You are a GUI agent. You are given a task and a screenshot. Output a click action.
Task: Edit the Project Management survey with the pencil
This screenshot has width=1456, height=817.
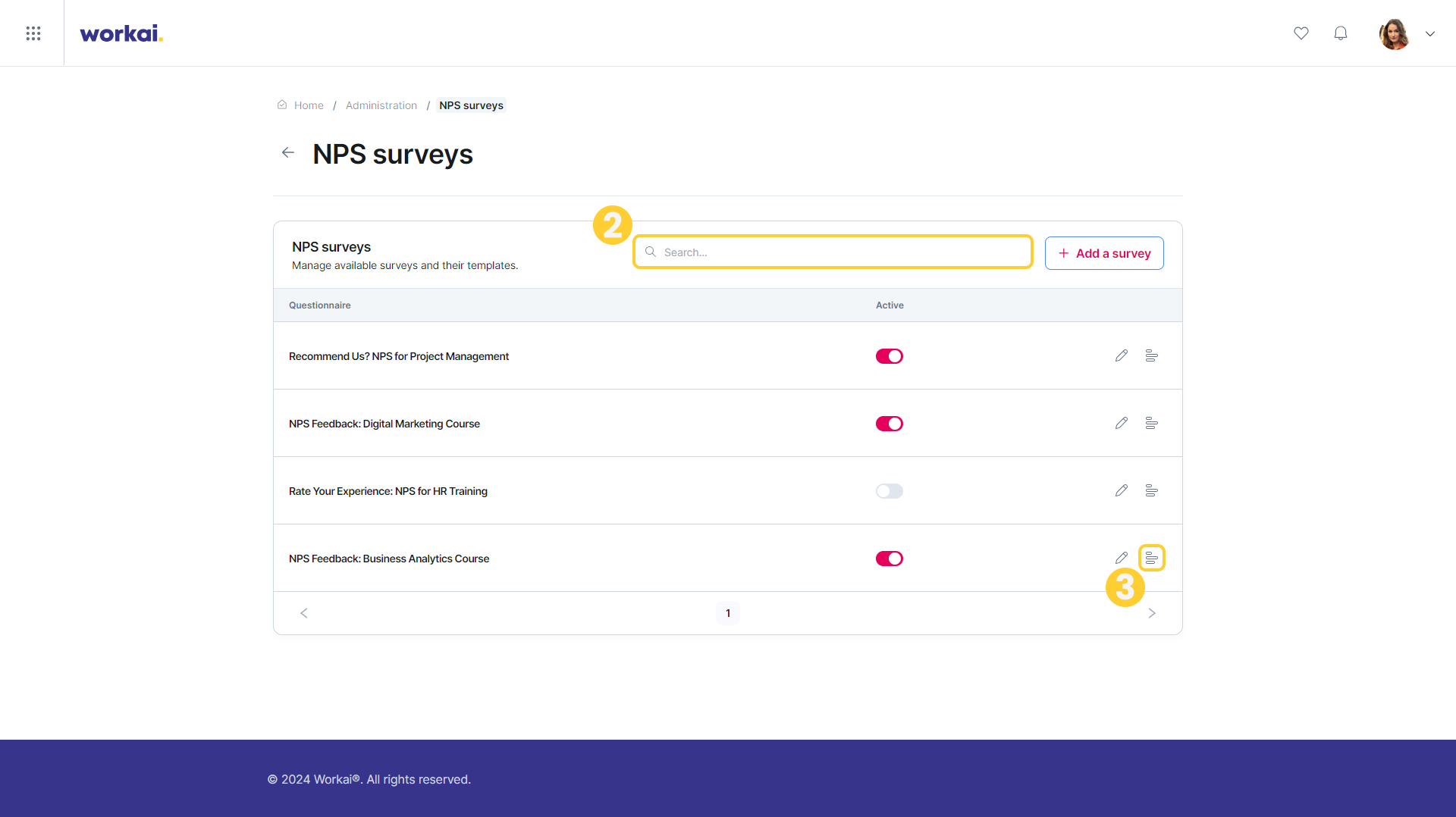pos(1122,355)
